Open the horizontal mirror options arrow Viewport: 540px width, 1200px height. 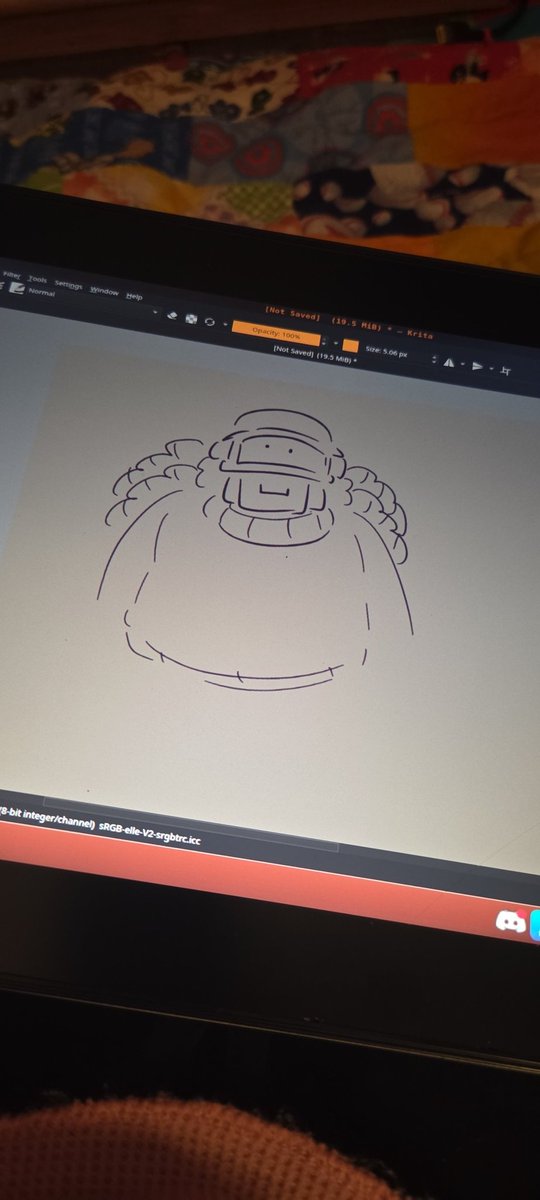click(x=461, y=365)
